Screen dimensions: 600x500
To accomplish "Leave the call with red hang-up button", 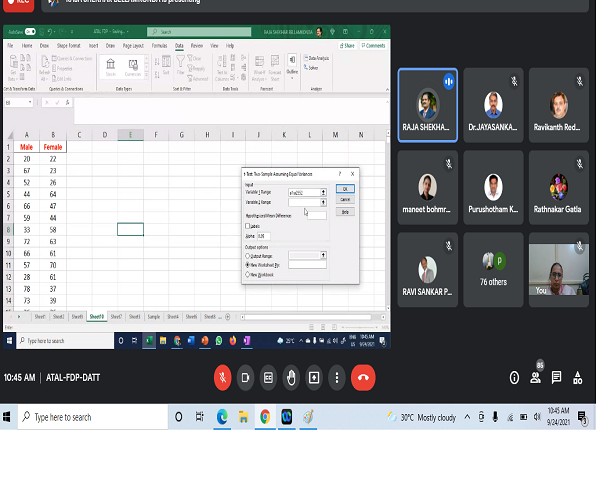I will [x=363, y=378].
